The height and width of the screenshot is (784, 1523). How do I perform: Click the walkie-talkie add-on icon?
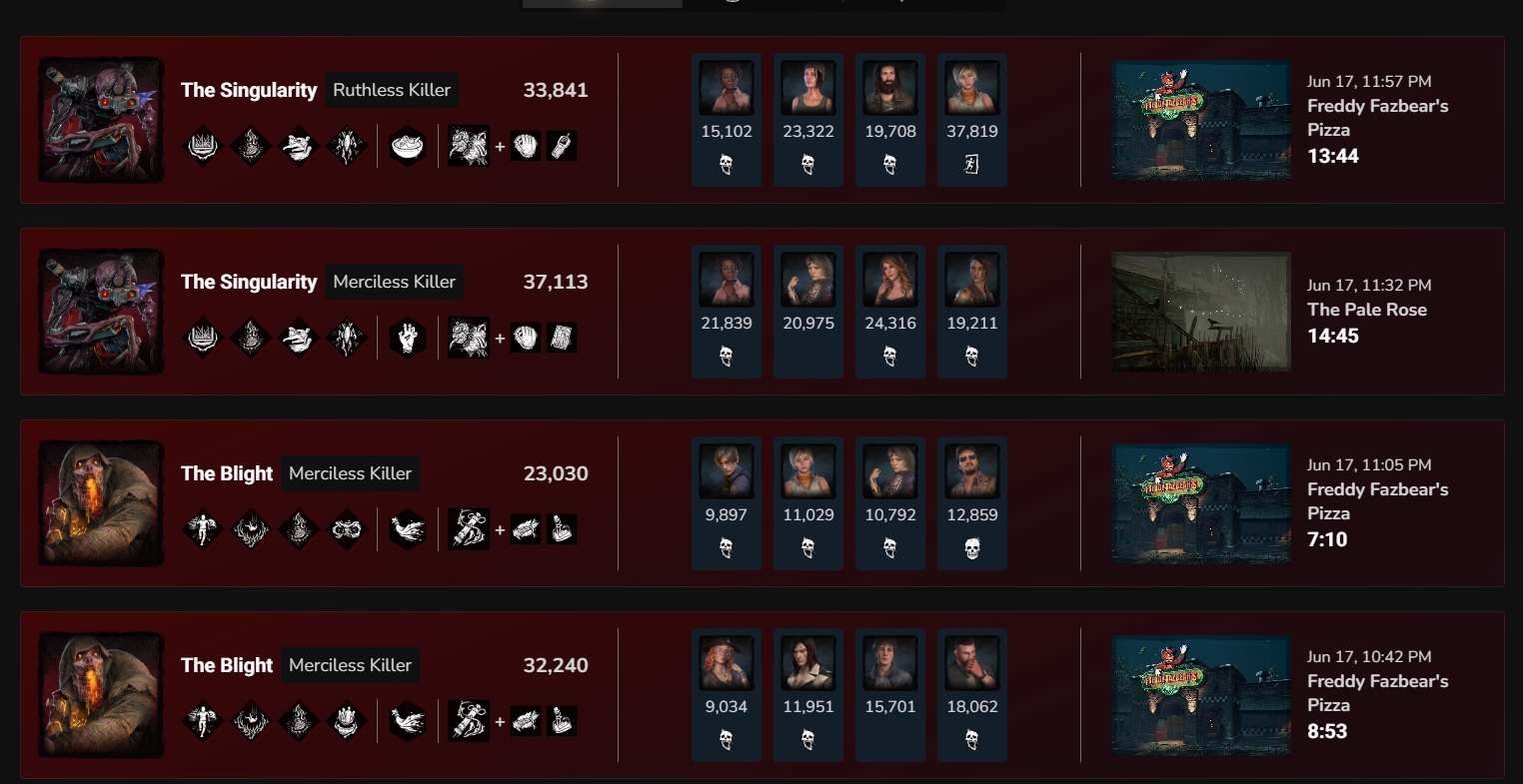pyautogui.click(x=562, y=147)
